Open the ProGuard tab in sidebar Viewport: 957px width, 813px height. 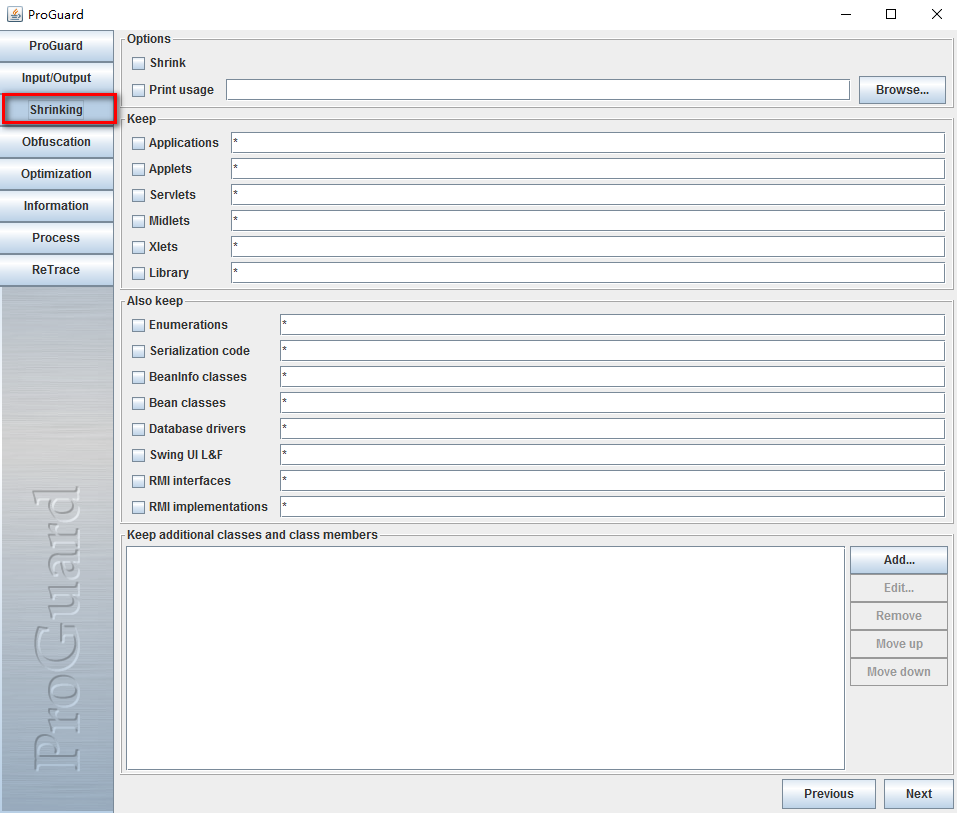point(56,46)
